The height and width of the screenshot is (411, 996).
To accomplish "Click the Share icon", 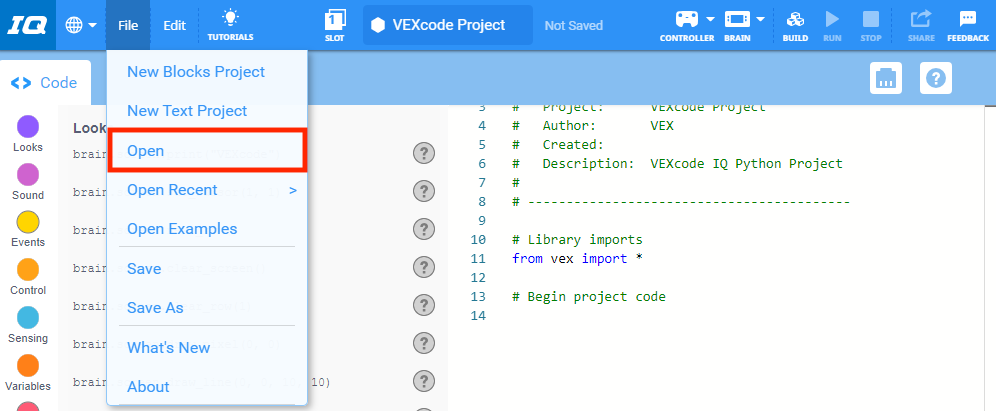I will [x=921, y=25].
